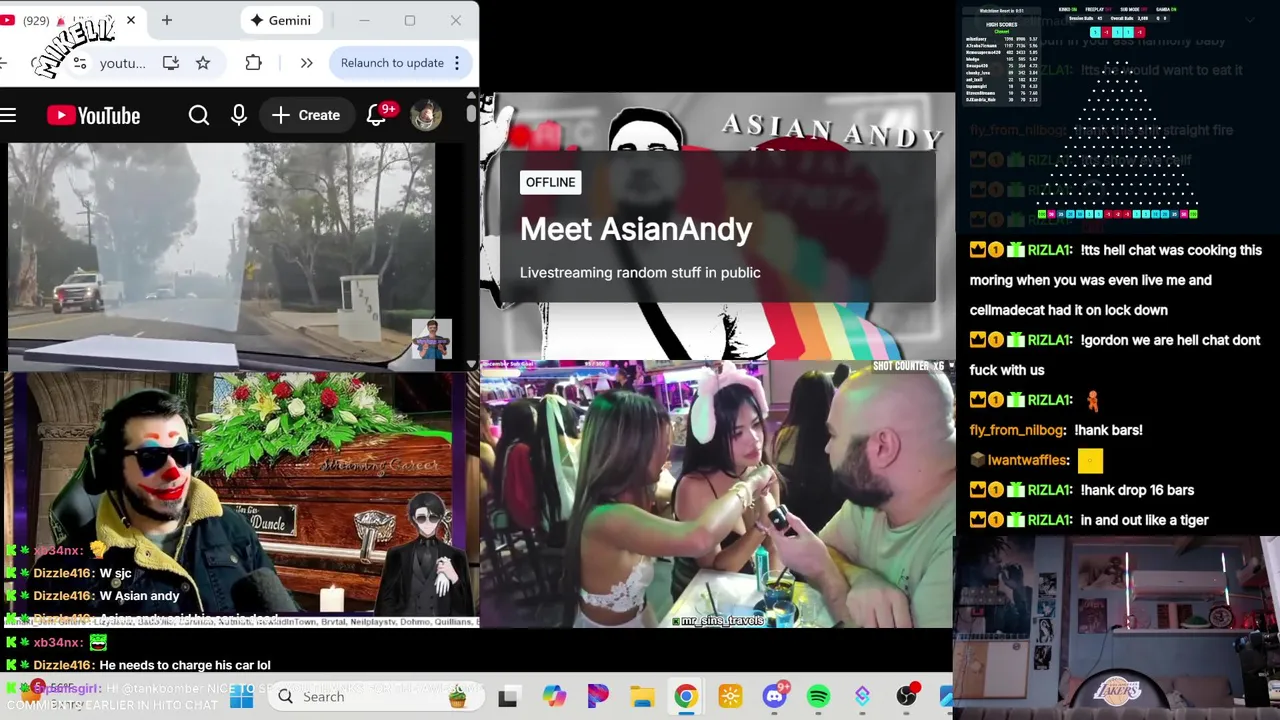This screenshot has height=720, width=1280.
Task: Click RIZLA1 '!hank drop 16 bars' message
Action: point(1082,490)
